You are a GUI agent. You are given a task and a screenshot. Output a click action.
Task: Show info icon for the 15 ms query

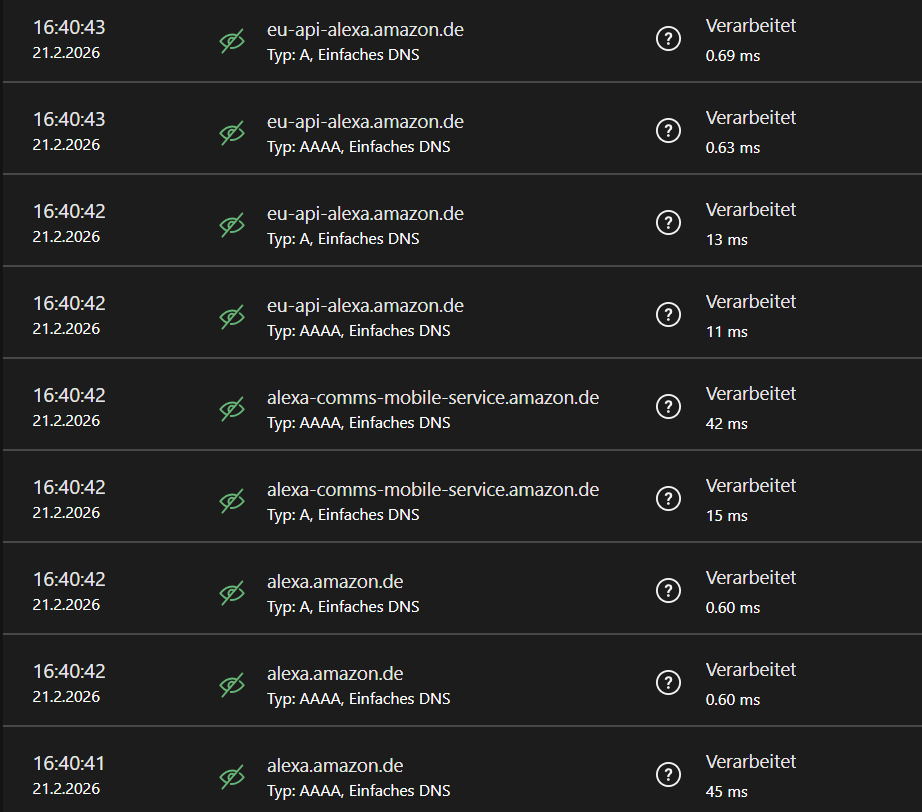[x=668, y=499]
